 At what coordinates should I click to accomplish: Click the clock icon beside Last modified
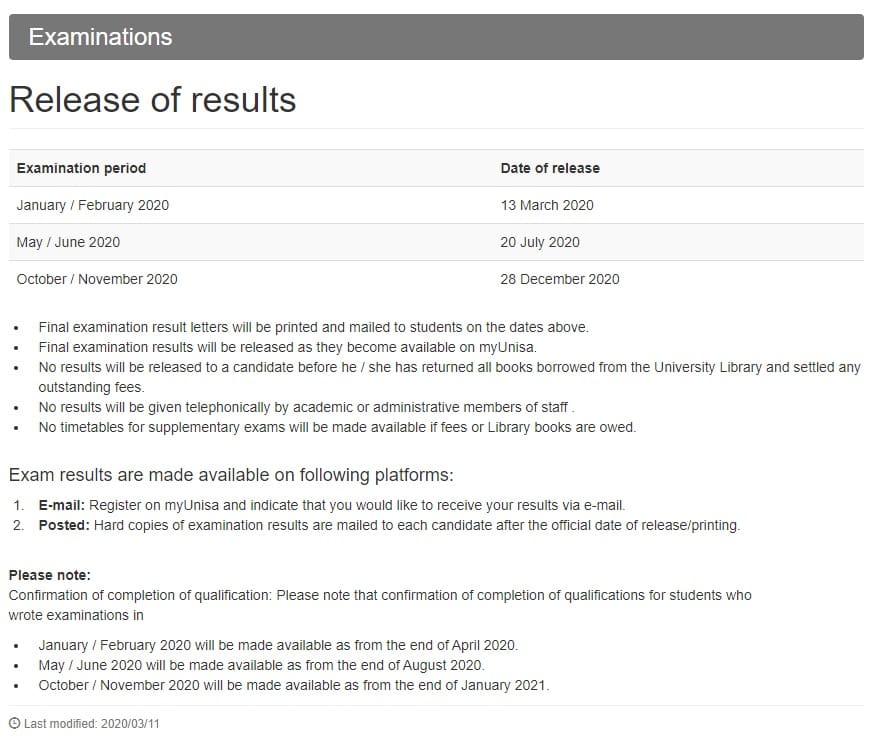[15, 723]
